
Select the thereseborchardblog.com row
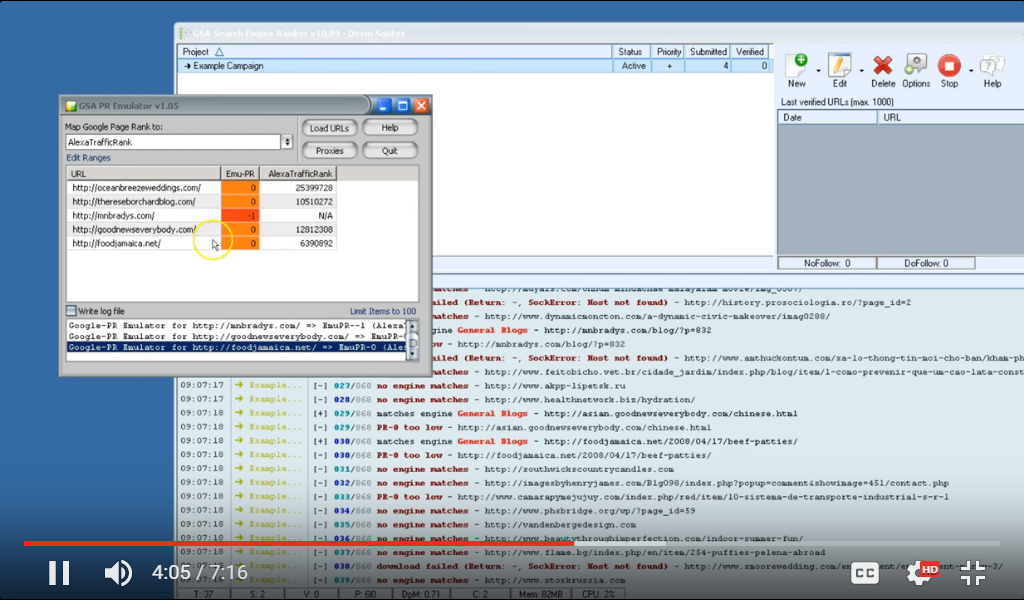coord(201,202)
